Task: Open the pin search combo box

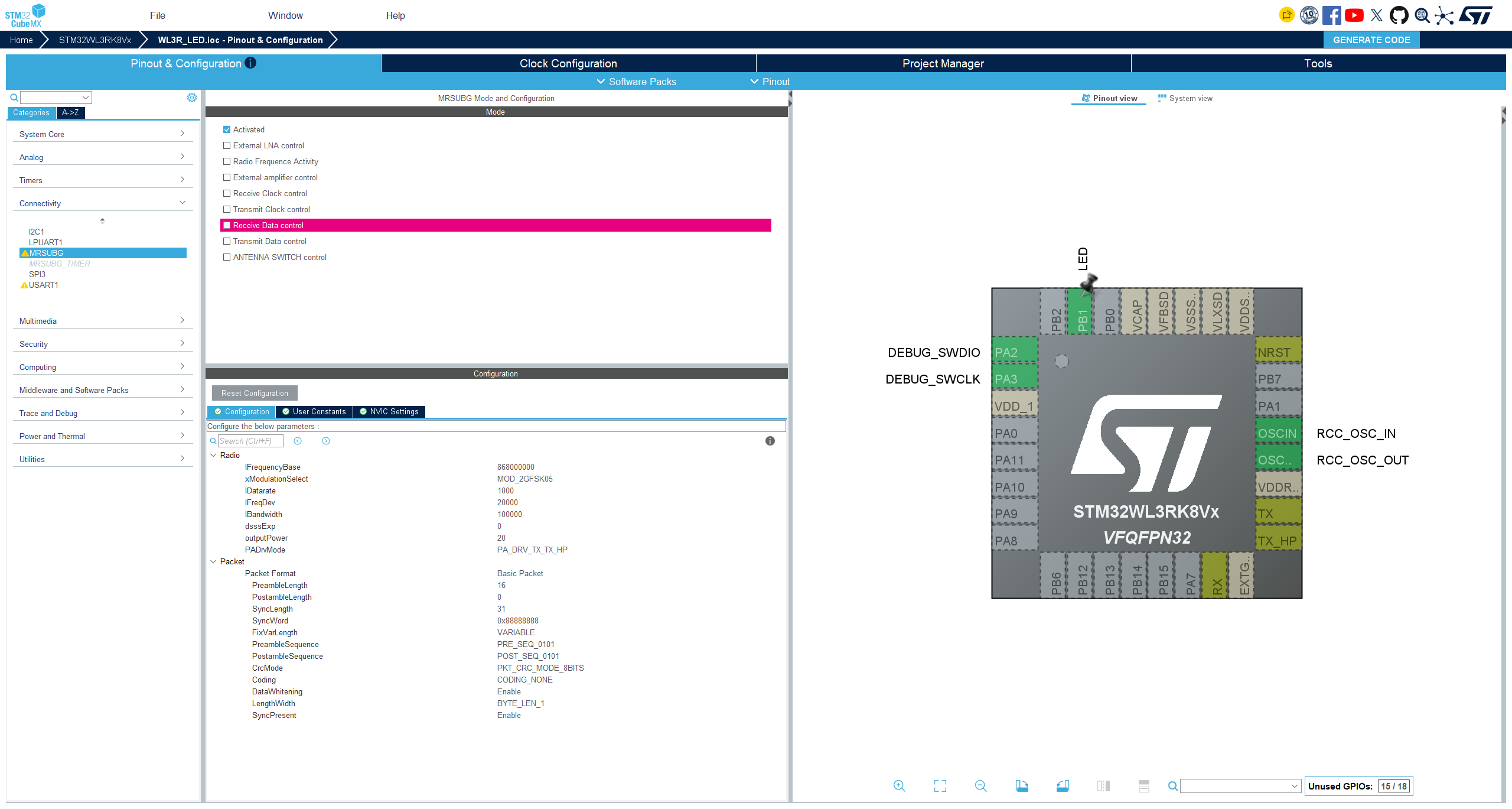Action: pos(1240,786)
